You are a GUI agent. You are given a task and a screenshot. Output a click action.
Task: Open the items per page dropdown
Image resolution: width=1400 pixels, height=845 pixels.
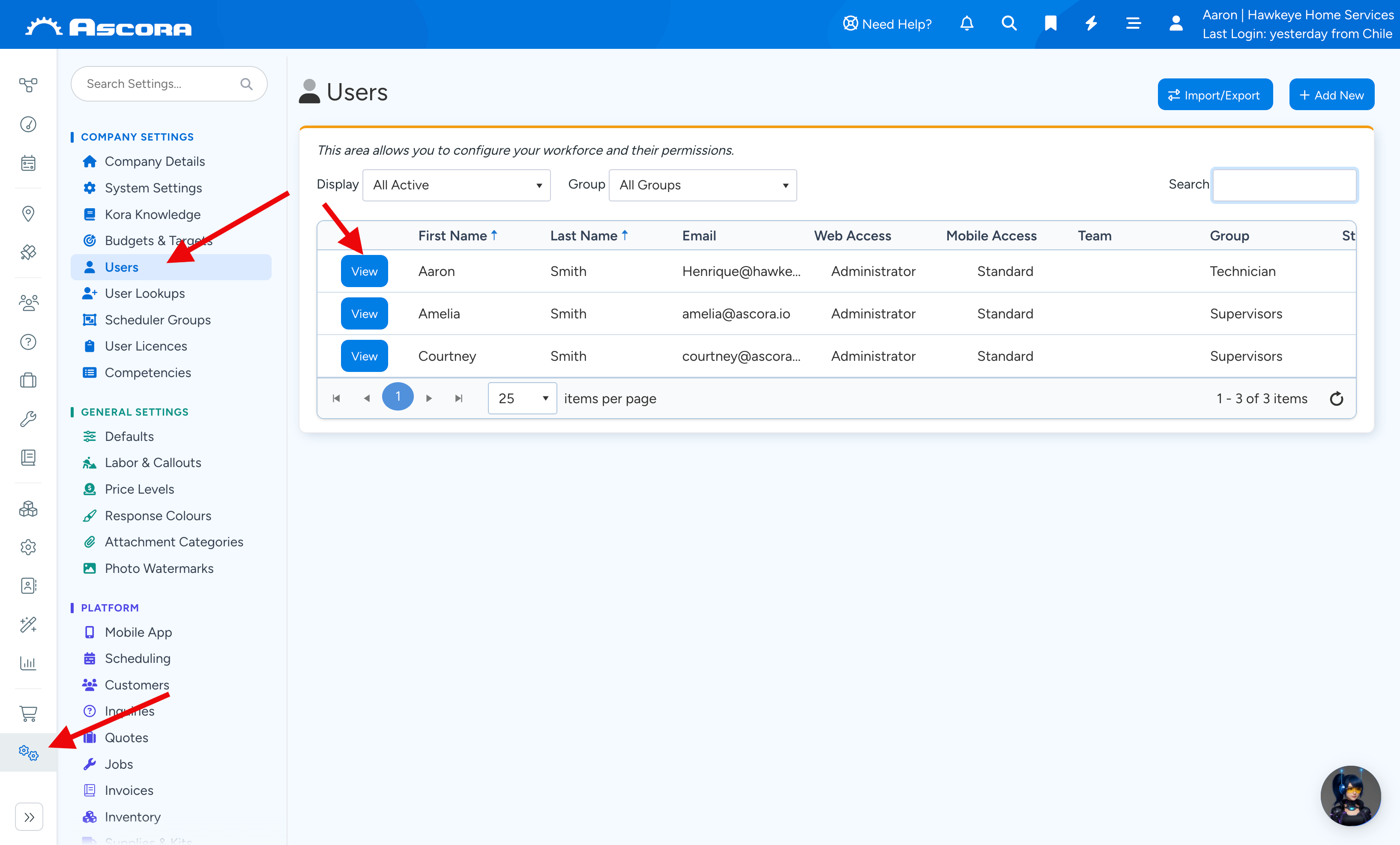click(x=522, y=399)
